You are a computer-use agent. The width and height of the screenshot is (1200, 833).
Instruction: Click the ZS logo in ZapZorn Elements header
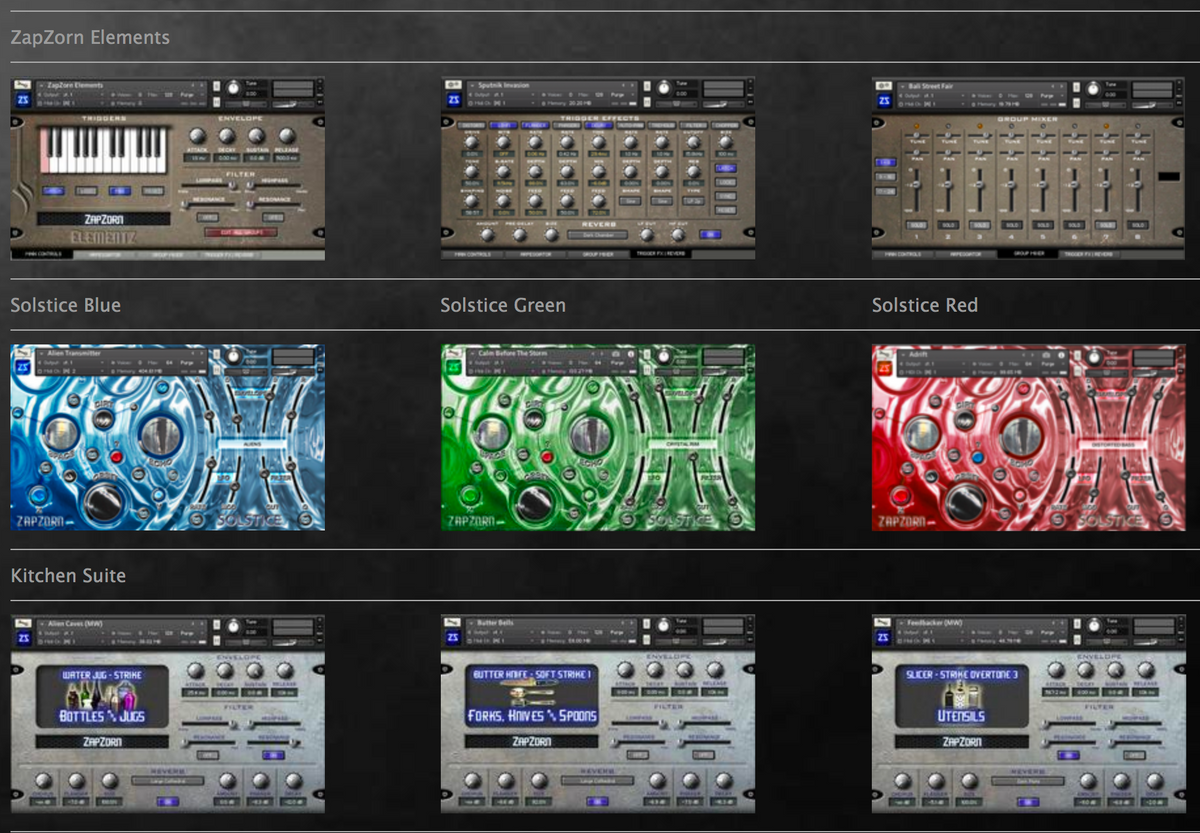(x=23, y=99)
